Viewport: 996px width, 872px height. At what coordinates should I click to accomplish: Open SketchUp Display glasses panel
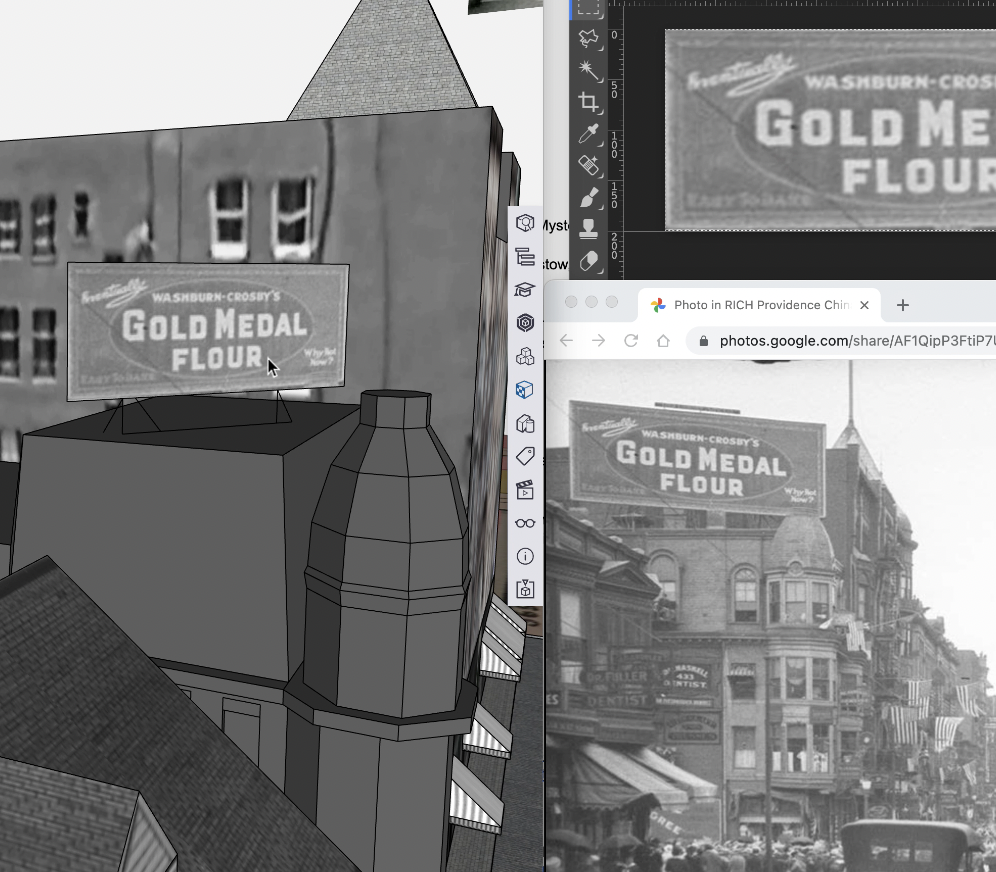pos(525,523)
